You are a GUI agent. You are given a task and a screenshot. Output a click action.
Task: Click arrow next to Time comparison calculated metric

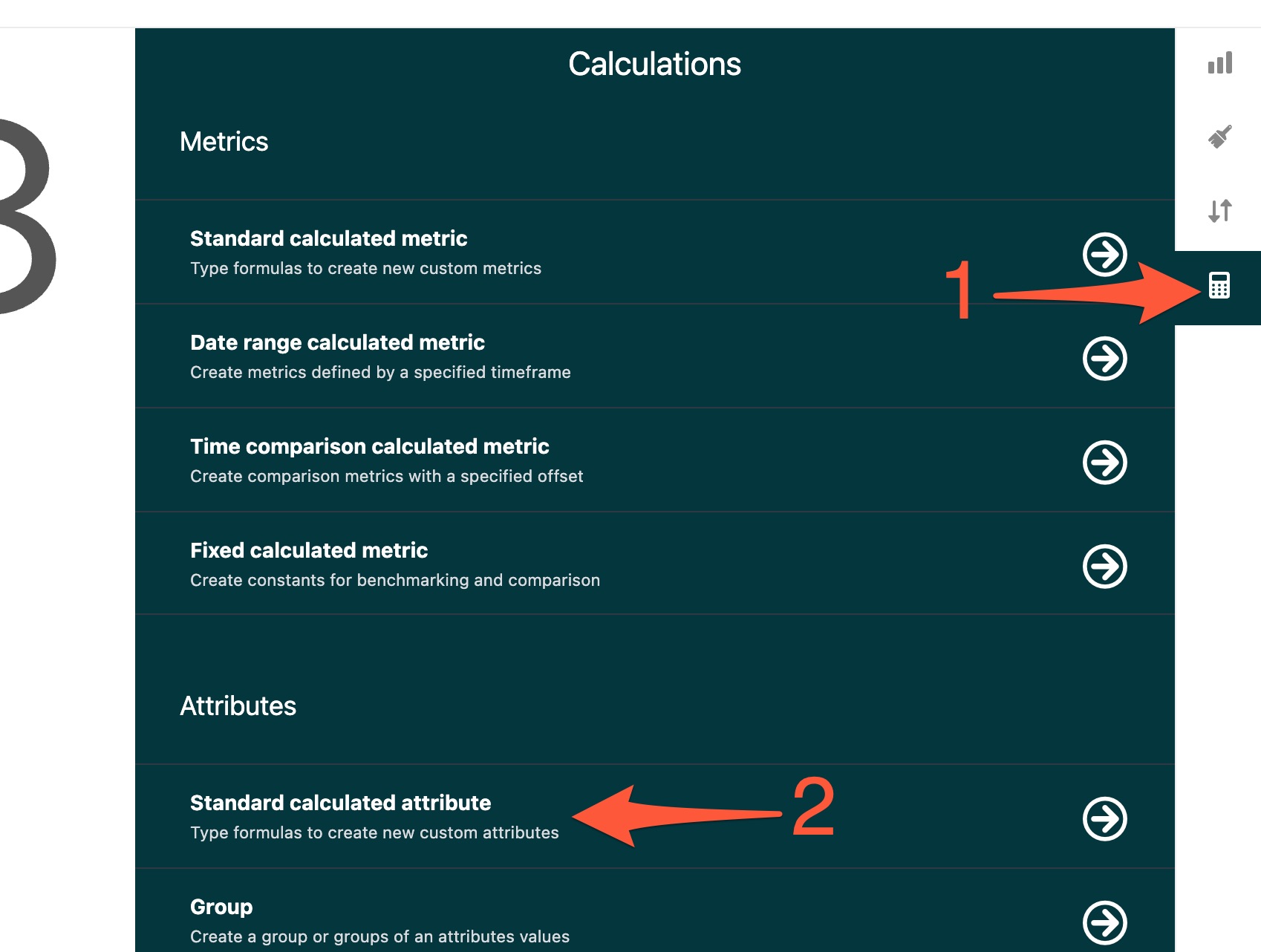(1105, 463)
